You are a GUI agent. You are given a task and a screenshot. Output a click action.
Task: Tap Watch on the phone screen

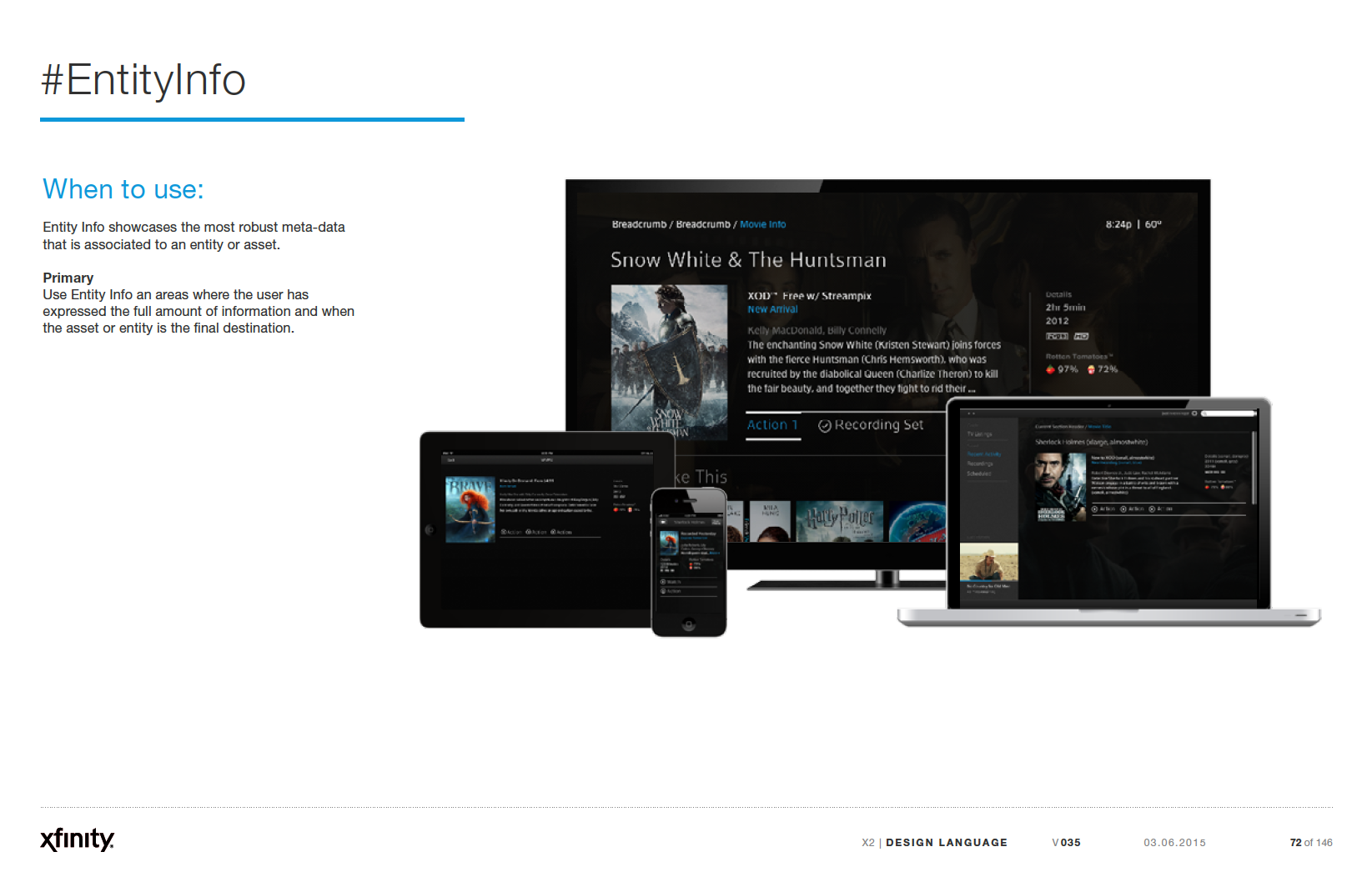click(688, 582)
